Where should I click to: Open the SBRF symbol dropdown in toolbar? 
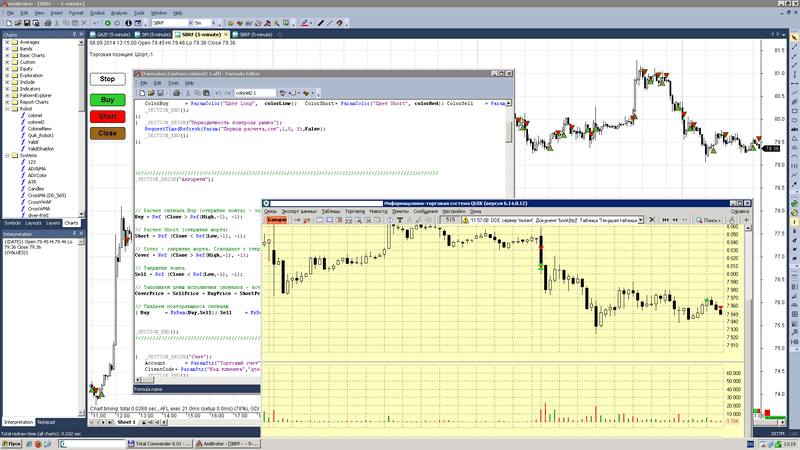click(x=191, y=23)
